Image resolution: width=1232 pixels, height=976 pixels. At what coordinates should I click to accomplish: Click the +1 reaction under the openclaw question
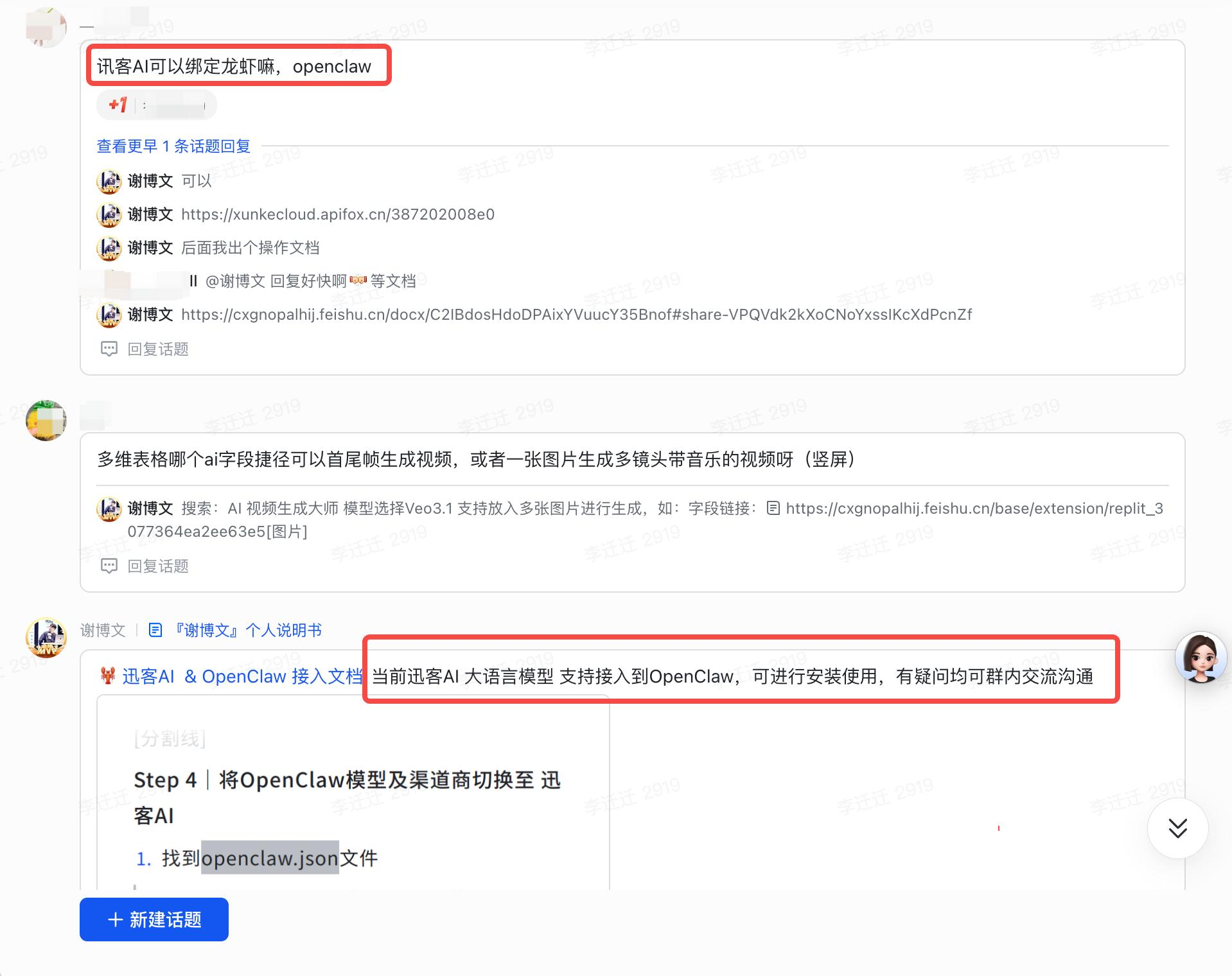(x=118, y=105)
